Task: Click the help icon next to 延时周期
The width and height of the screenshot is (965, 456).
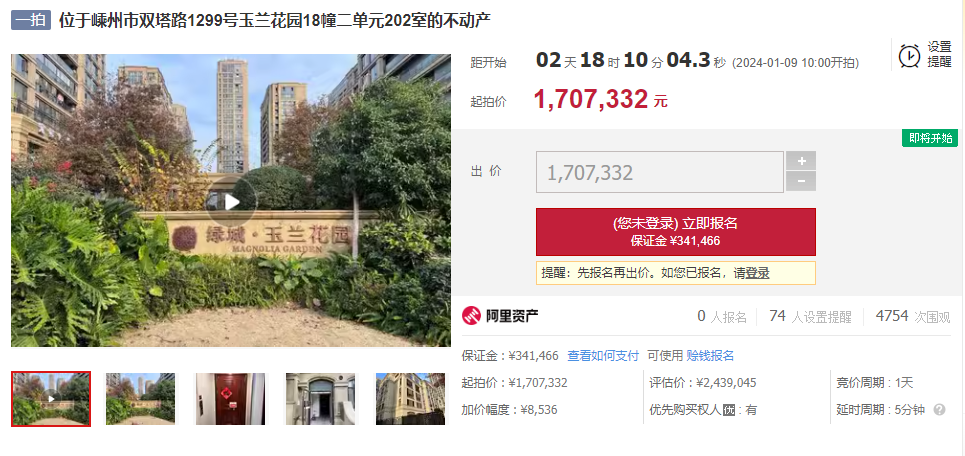Action: coord(939,409)
